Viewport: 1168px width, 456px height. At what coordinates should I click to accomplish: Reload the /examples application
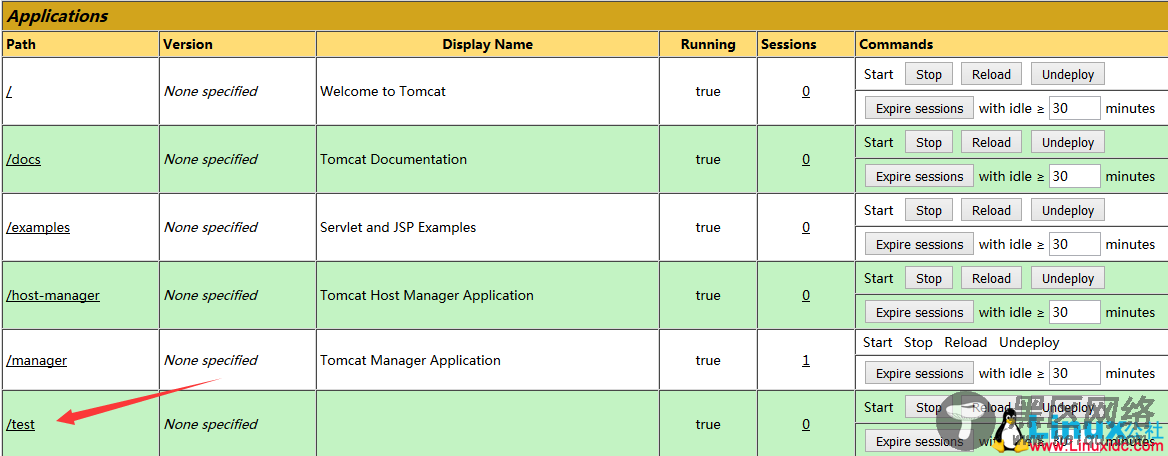pos(991,211)
